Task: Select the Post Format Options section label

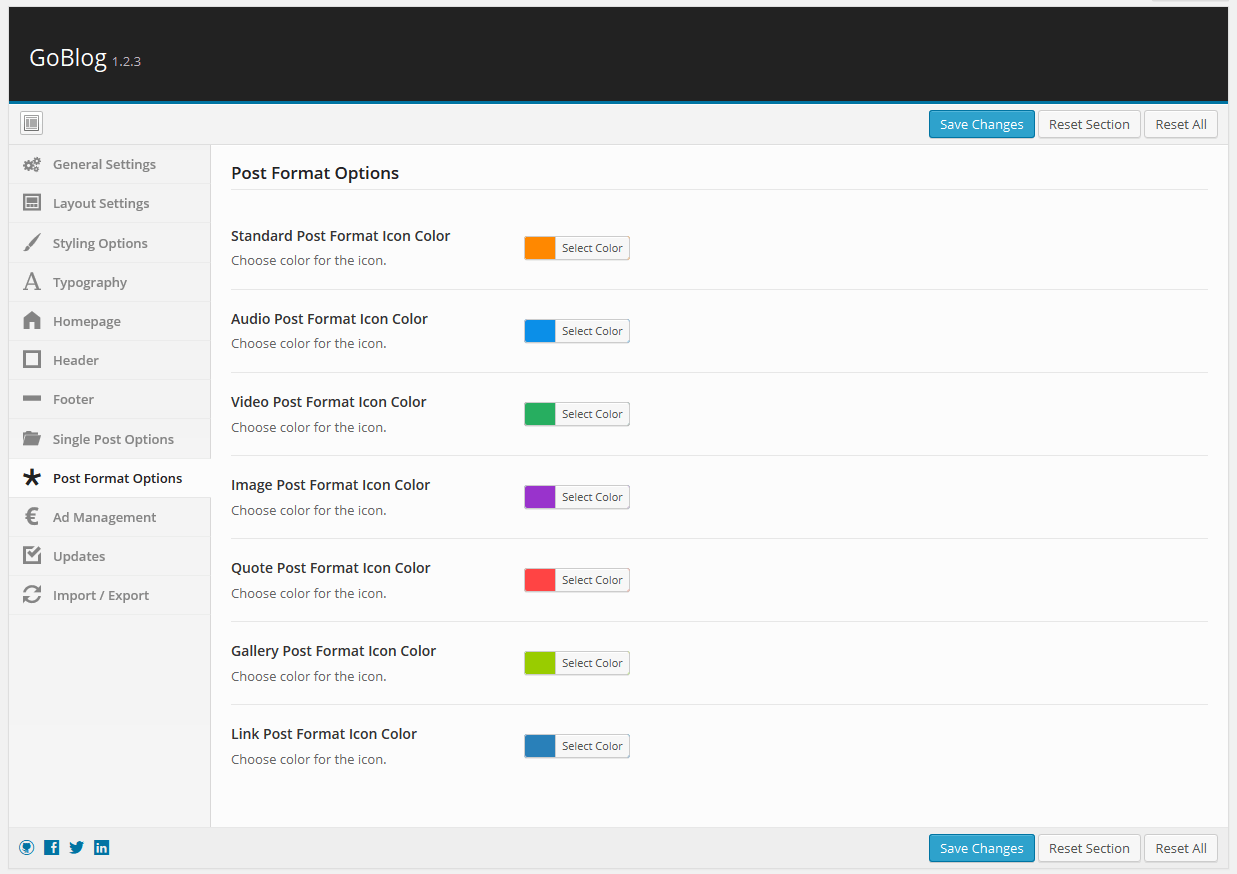Action: coord(118,478)
